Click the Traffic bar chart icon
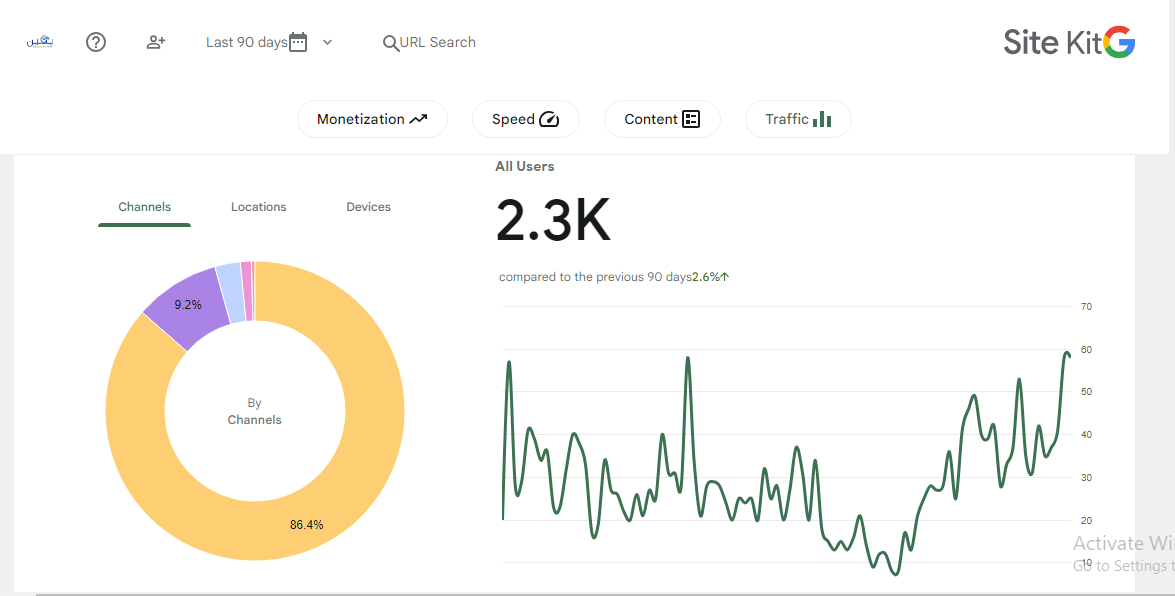1175x596 pixels. pyautogui.click(x=822, y=118)
